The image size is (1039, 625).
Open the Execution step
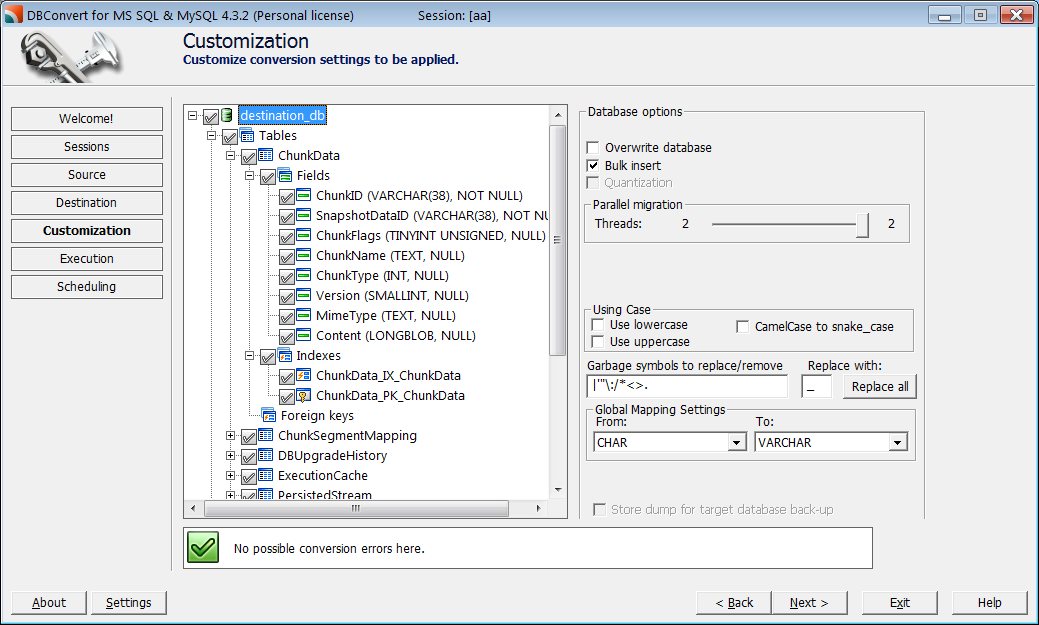tap(87, 259)
